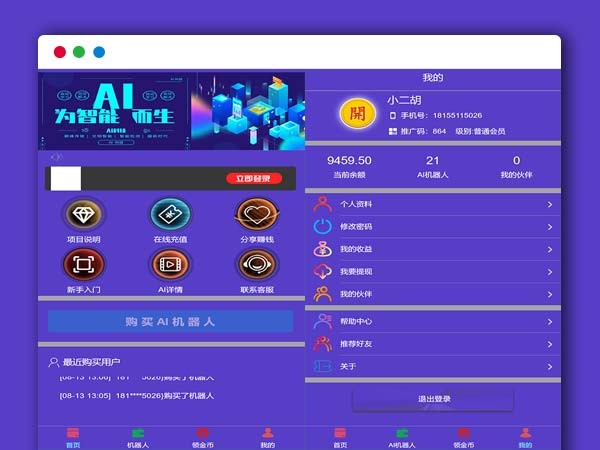The height and width of the screenshot is (450, 600).
Task: Select the 机器人 tab on home screen
Action: [x=138, y=438]
